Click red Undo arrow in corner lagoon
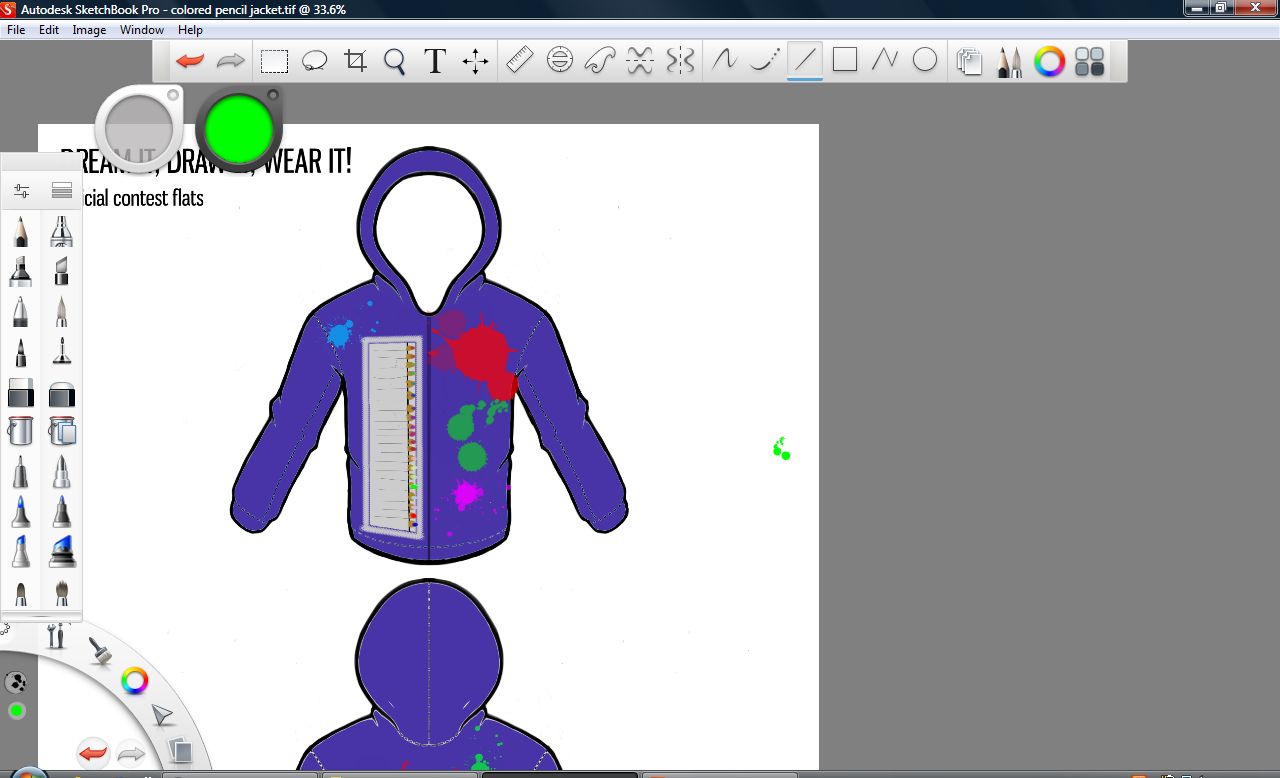1280x778 pixels. [x=93, y=752]
